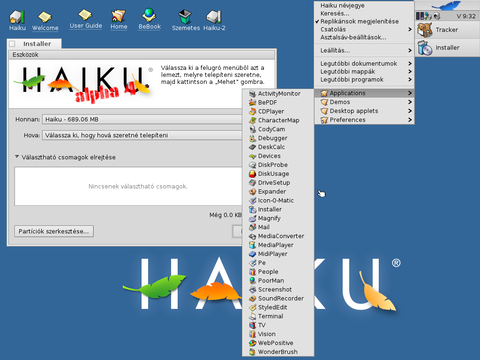Launch BePDF from the Applications menu
The width and height of the screenshot is (480, 360).
(278, 103)
